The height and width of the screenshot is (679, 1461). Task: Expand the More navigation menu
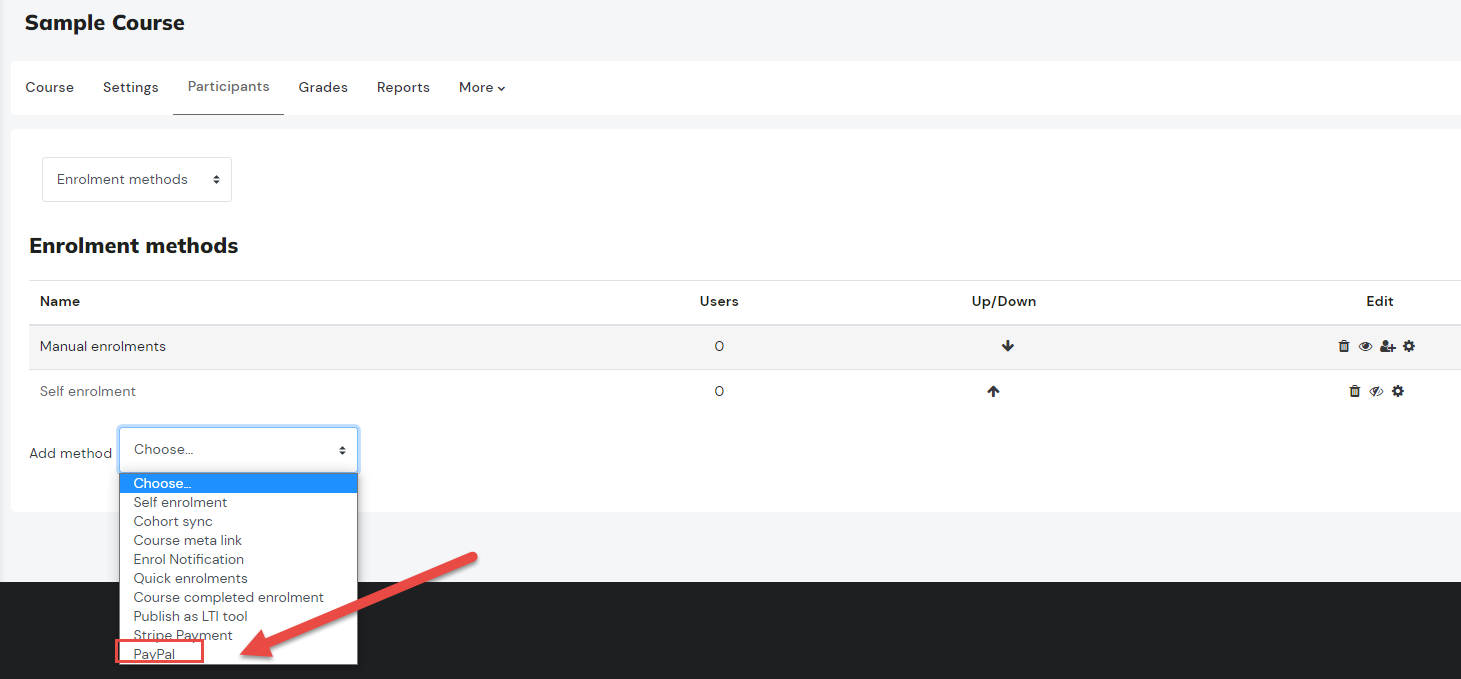[x=482, y=88]
